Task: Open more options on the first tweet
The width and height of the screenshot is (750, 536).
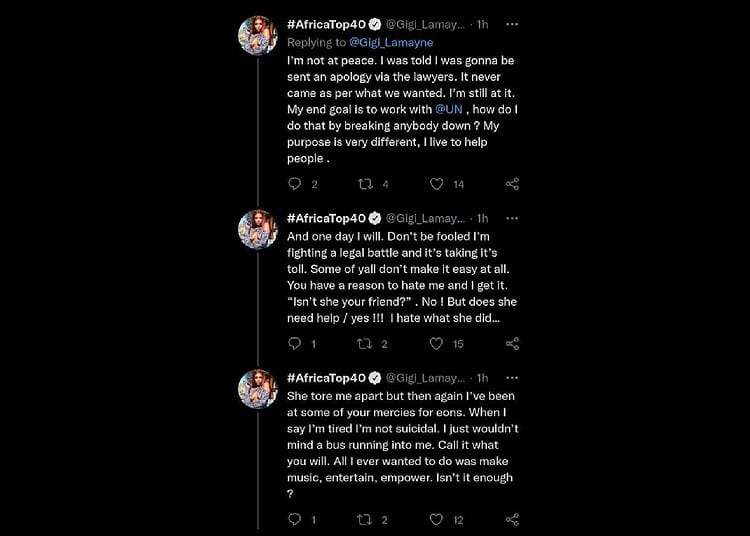Action: (512, 23)
